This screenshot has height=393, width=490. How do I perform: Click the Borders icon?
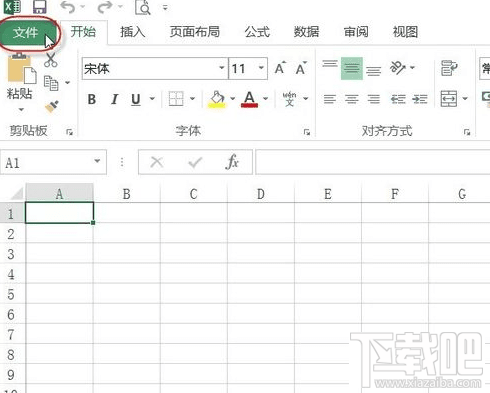pyautogui.click(x=176, y=99)
